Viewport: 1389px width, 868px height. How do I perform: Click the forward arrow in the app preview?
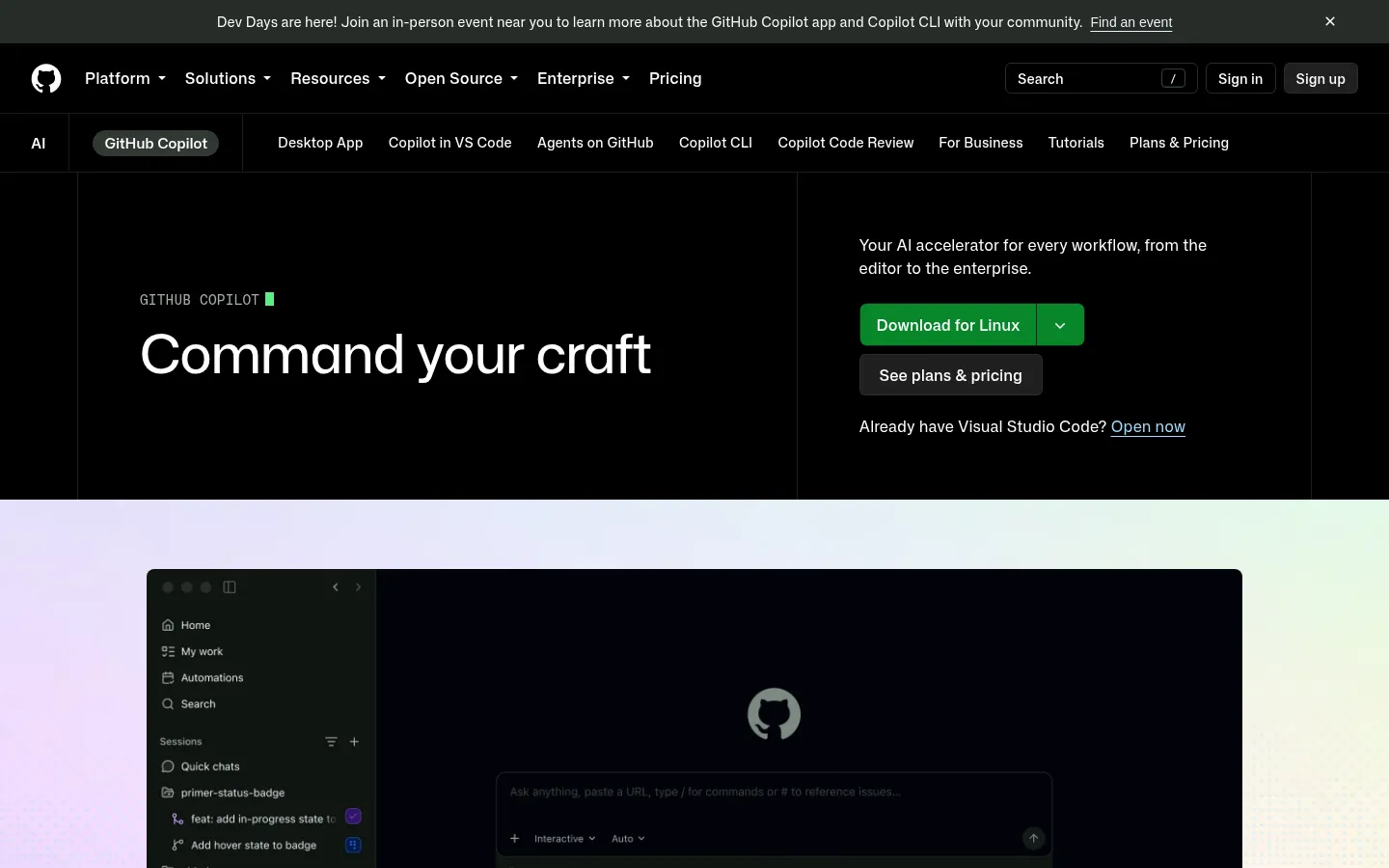click(358, 587)
